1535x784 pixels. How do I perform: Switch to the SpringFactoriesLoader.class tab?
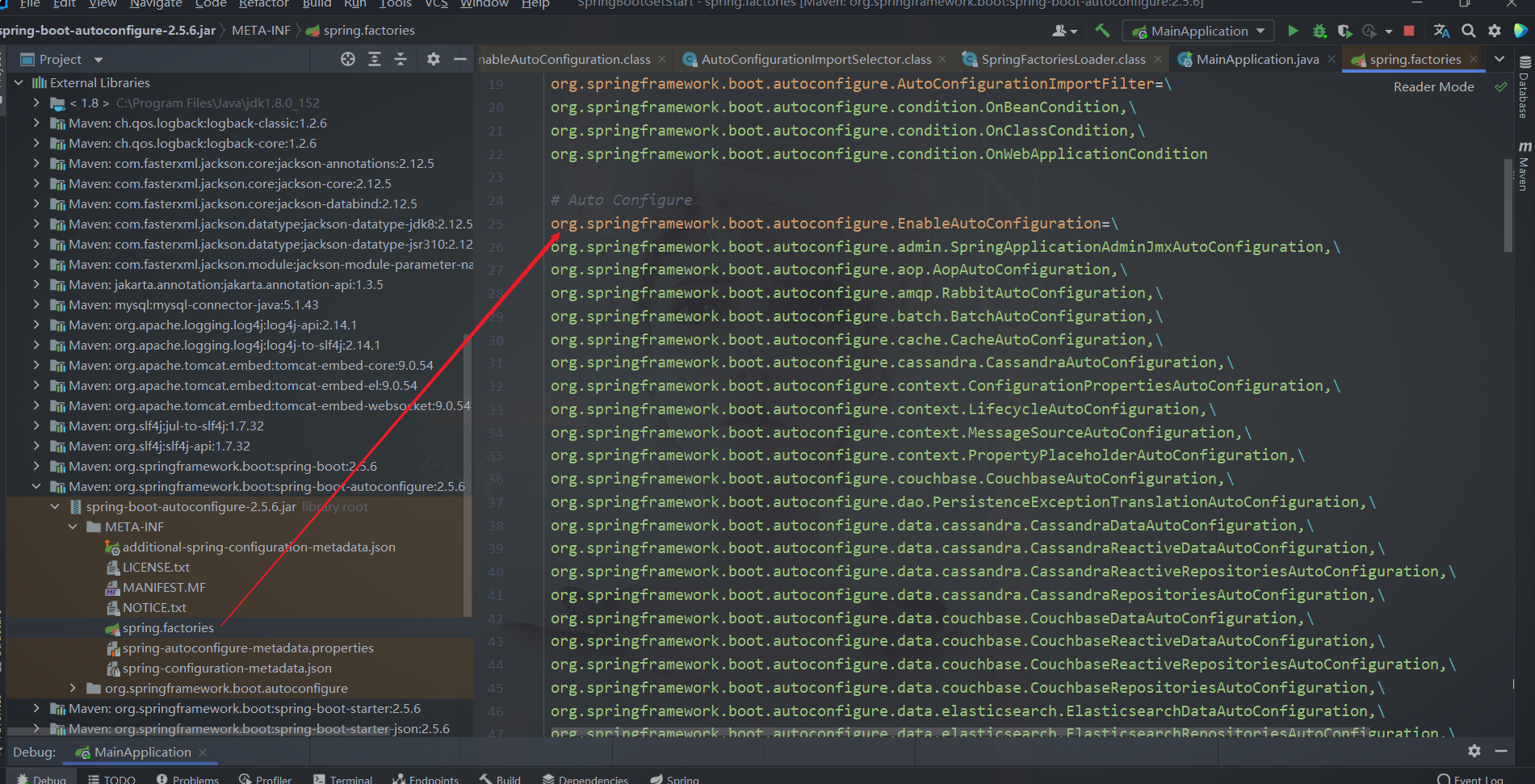click(1063, 59)
